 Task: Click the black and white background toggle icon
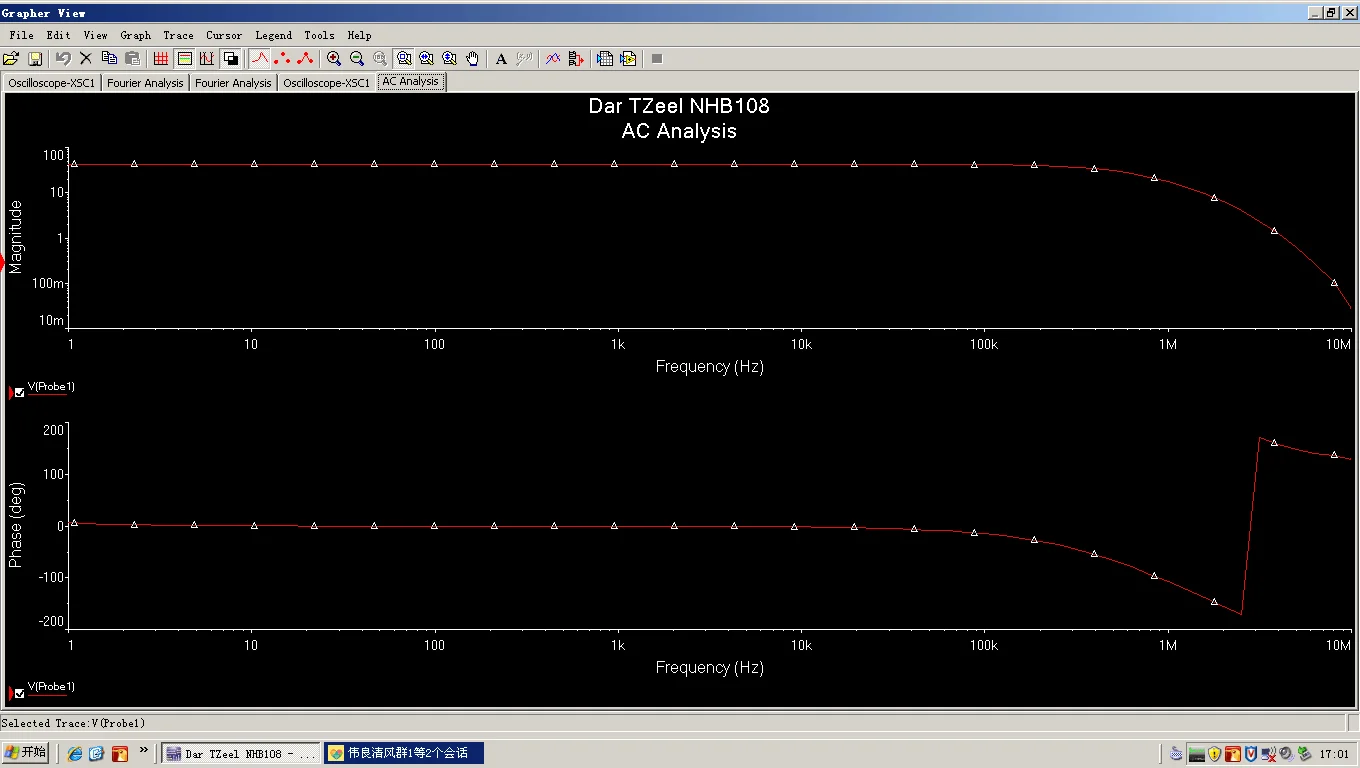[231, 59]
